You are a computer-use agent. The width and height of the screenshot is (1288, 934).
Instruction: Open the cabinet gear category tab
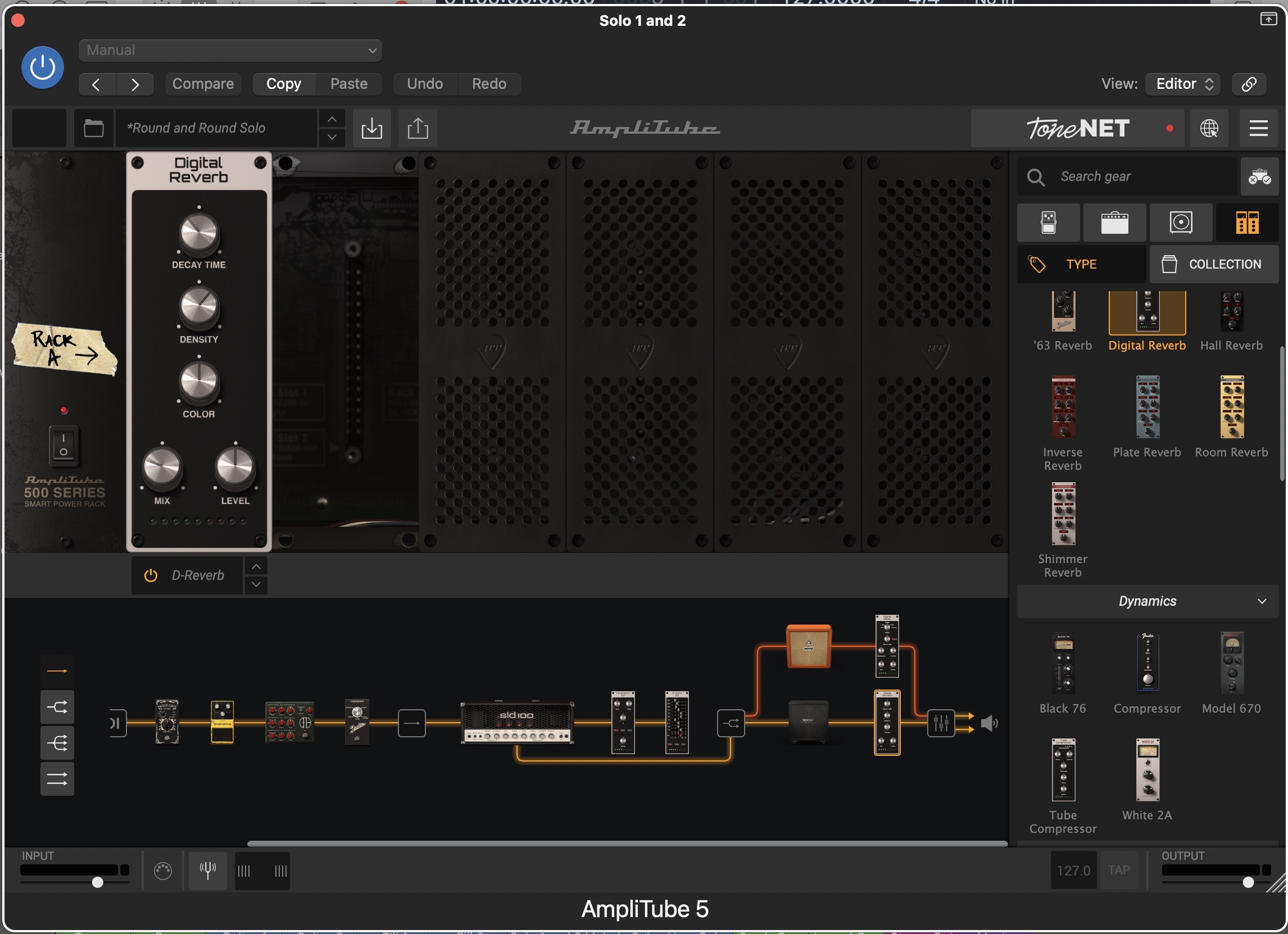[1181, 223]
